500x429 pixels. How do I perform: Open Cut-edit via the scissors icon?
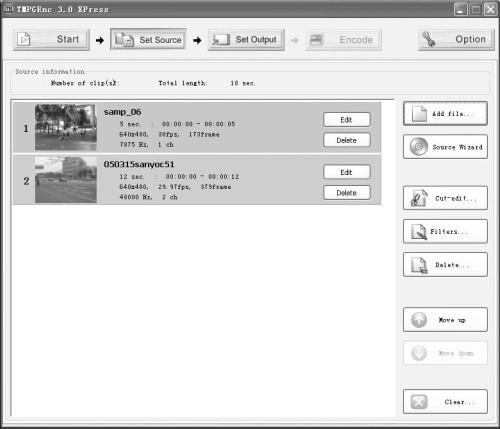(419, 198)
